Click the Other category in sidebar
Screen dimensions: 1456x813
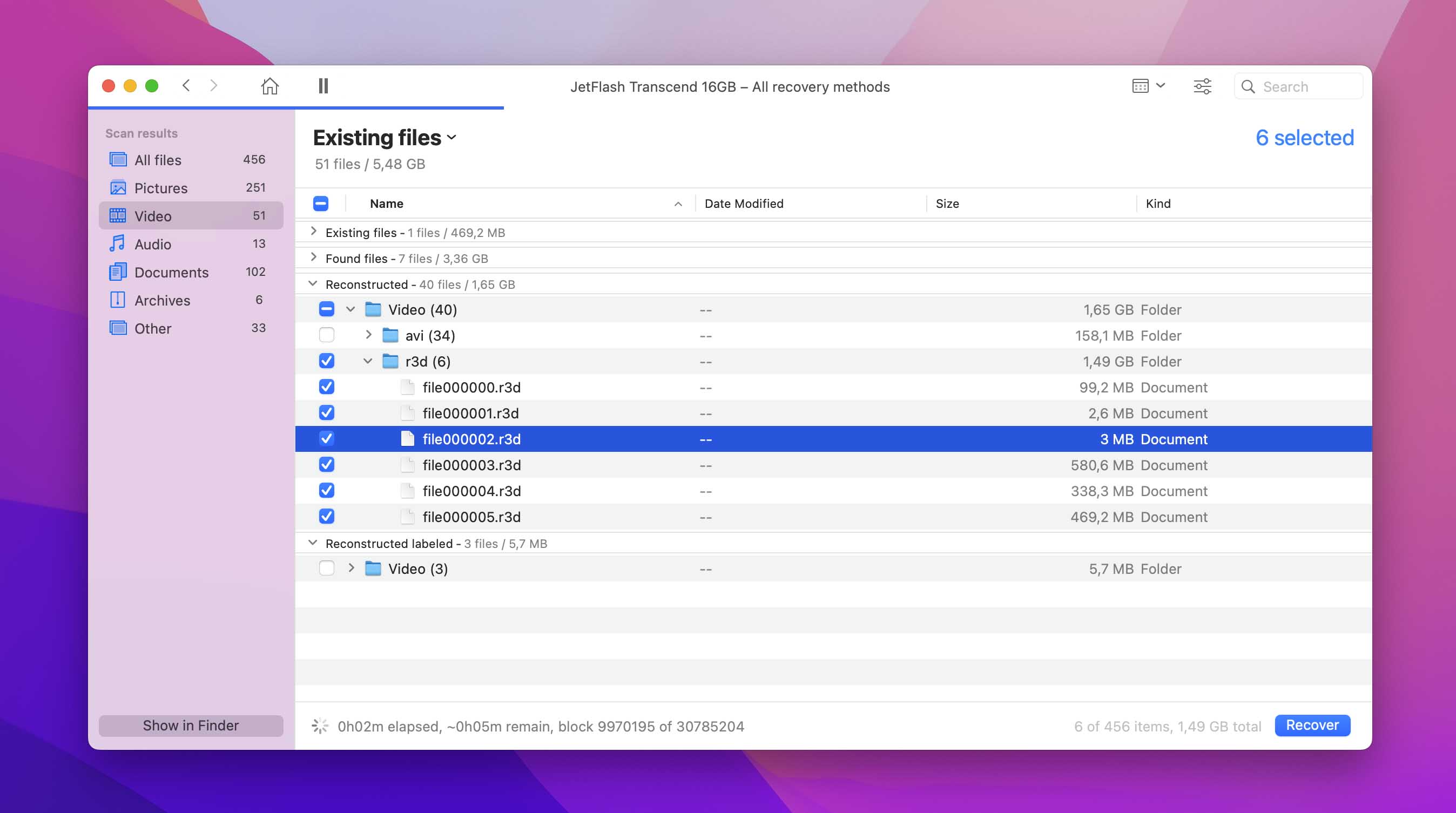(152, 328)
